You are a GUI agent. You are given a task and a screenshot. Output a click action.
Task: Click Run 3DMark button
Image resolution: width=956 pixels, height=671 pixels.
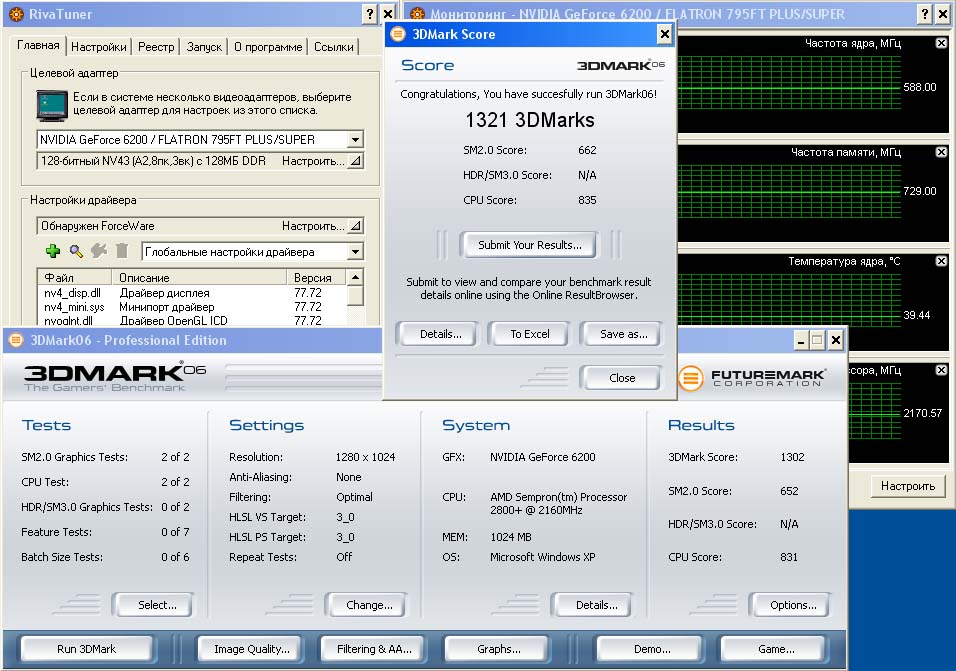point(87,649)
